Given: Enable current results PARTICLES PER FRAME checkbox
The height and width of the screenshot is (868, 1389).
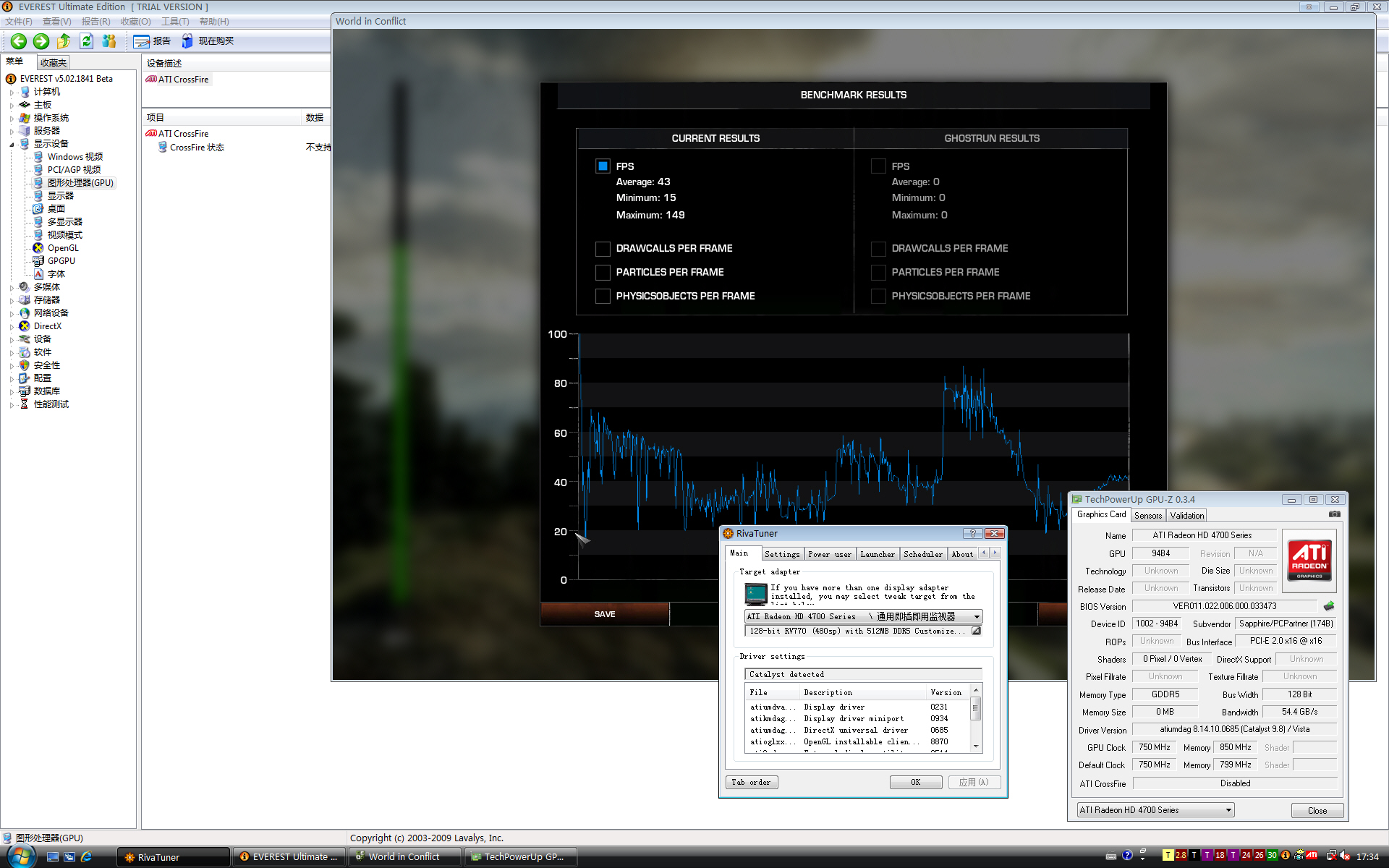Looking at the screenshot, I should tap(603, 273).
